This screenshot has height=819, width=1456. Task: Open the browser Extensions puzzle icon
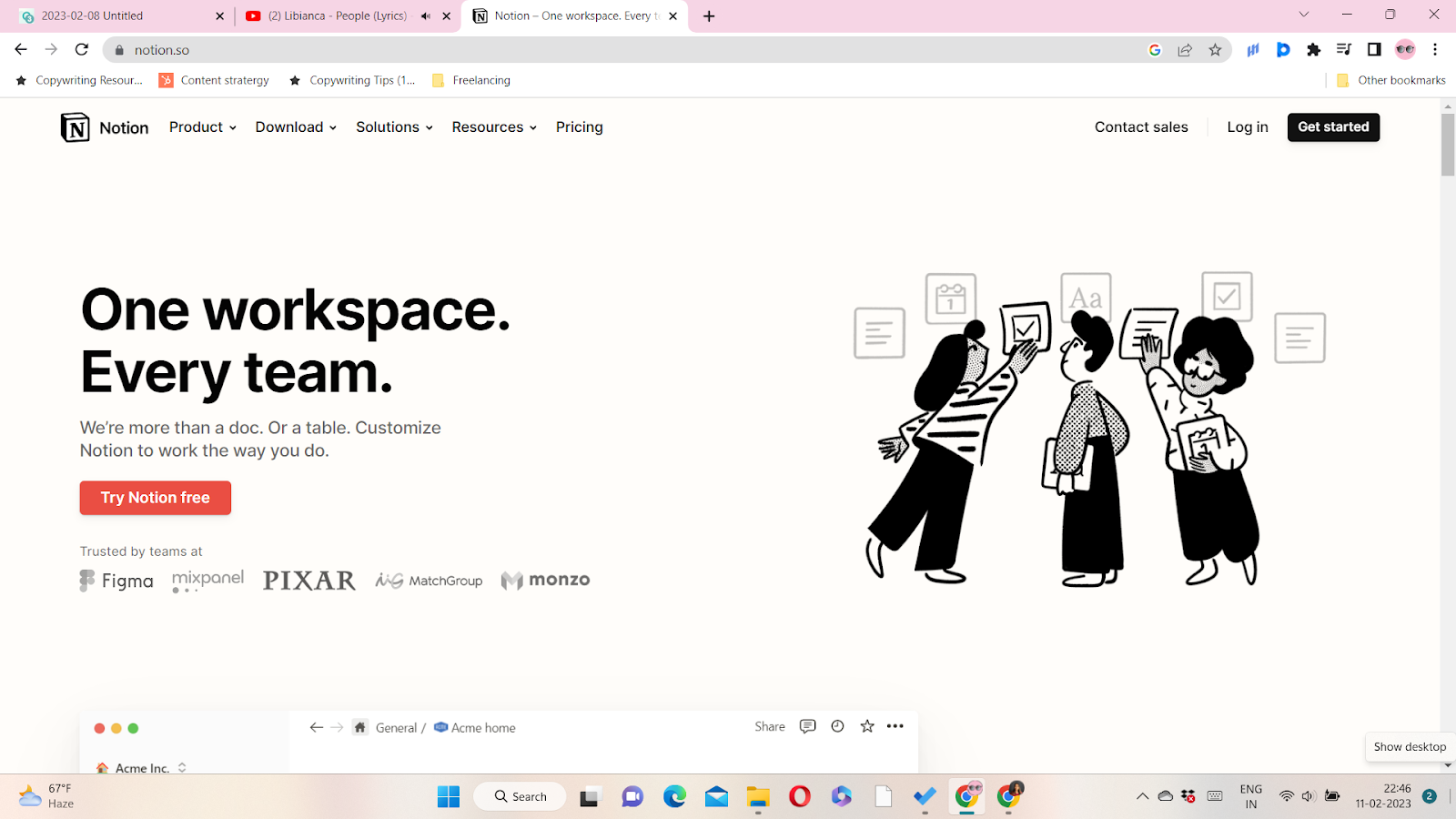point(1313,49)
